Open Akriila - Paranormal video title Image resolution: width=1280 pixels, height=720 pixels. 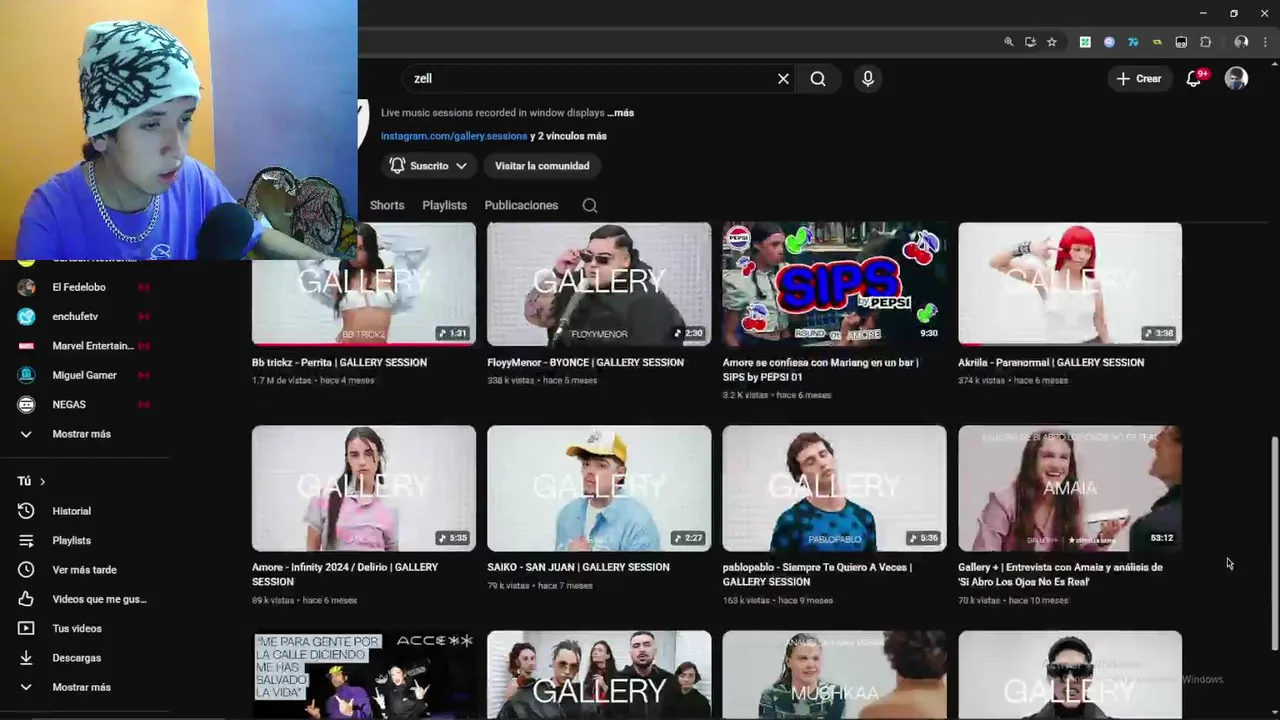(1051, 363)
